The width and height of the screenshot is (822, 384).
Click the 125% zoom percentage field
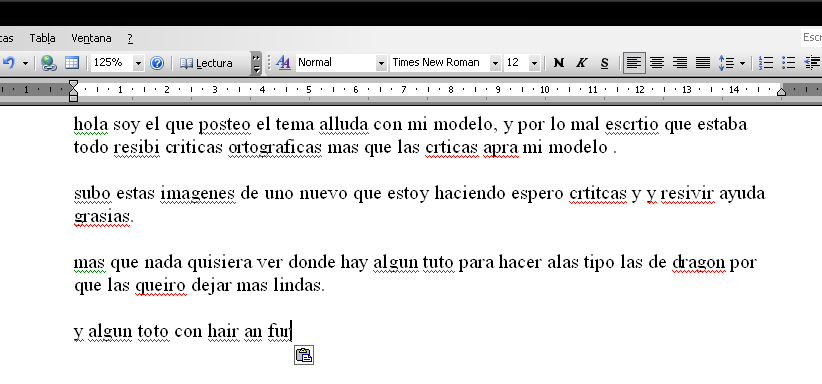click(x=111, y=63)
